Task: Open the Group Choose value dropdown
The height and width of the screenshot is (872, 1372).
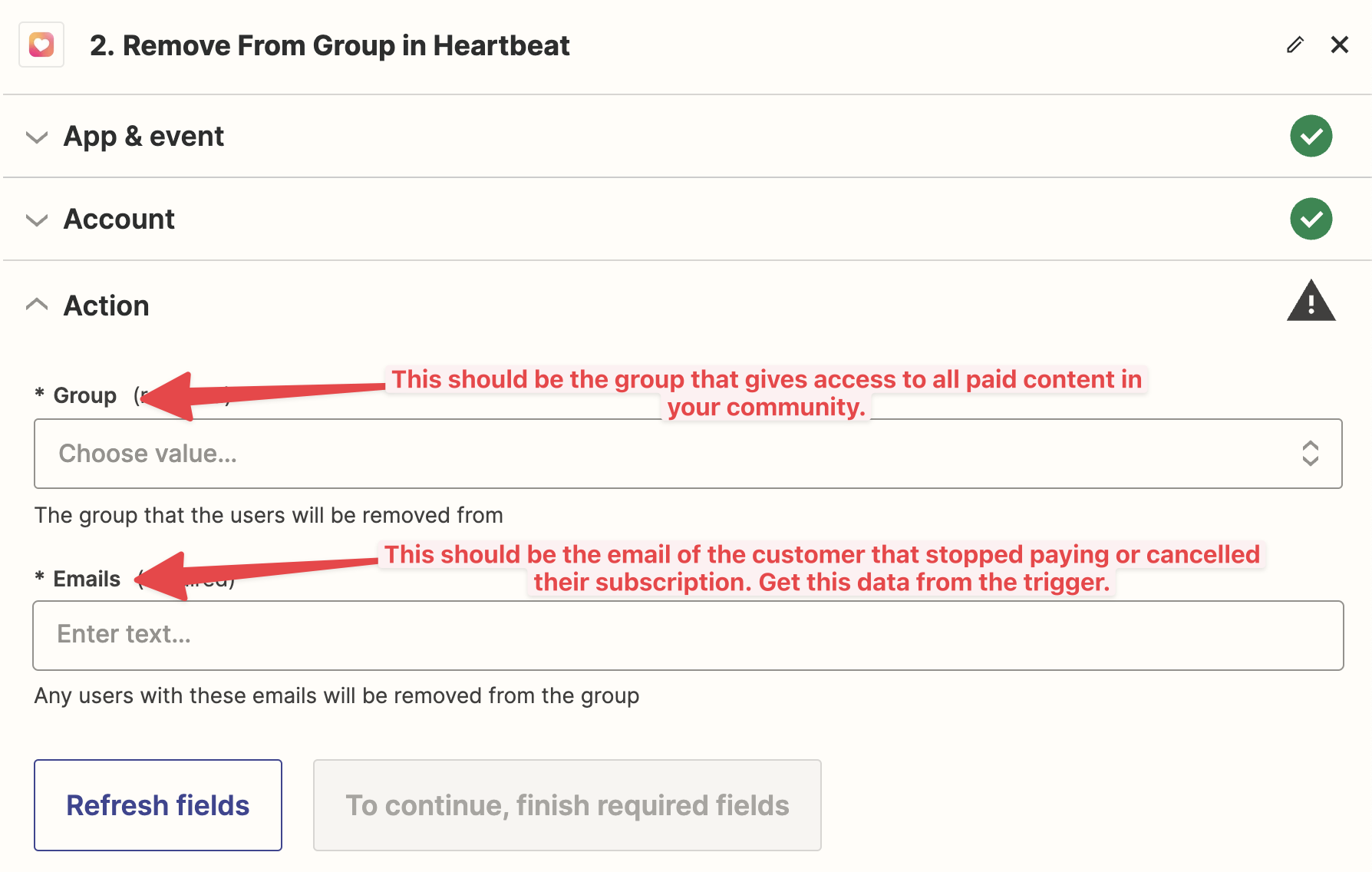Action: (688, 454)
